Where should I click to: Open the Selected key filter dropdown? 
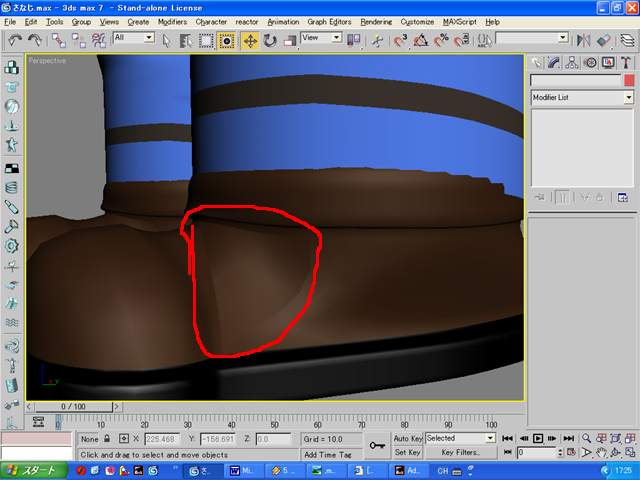coord(460,438)
